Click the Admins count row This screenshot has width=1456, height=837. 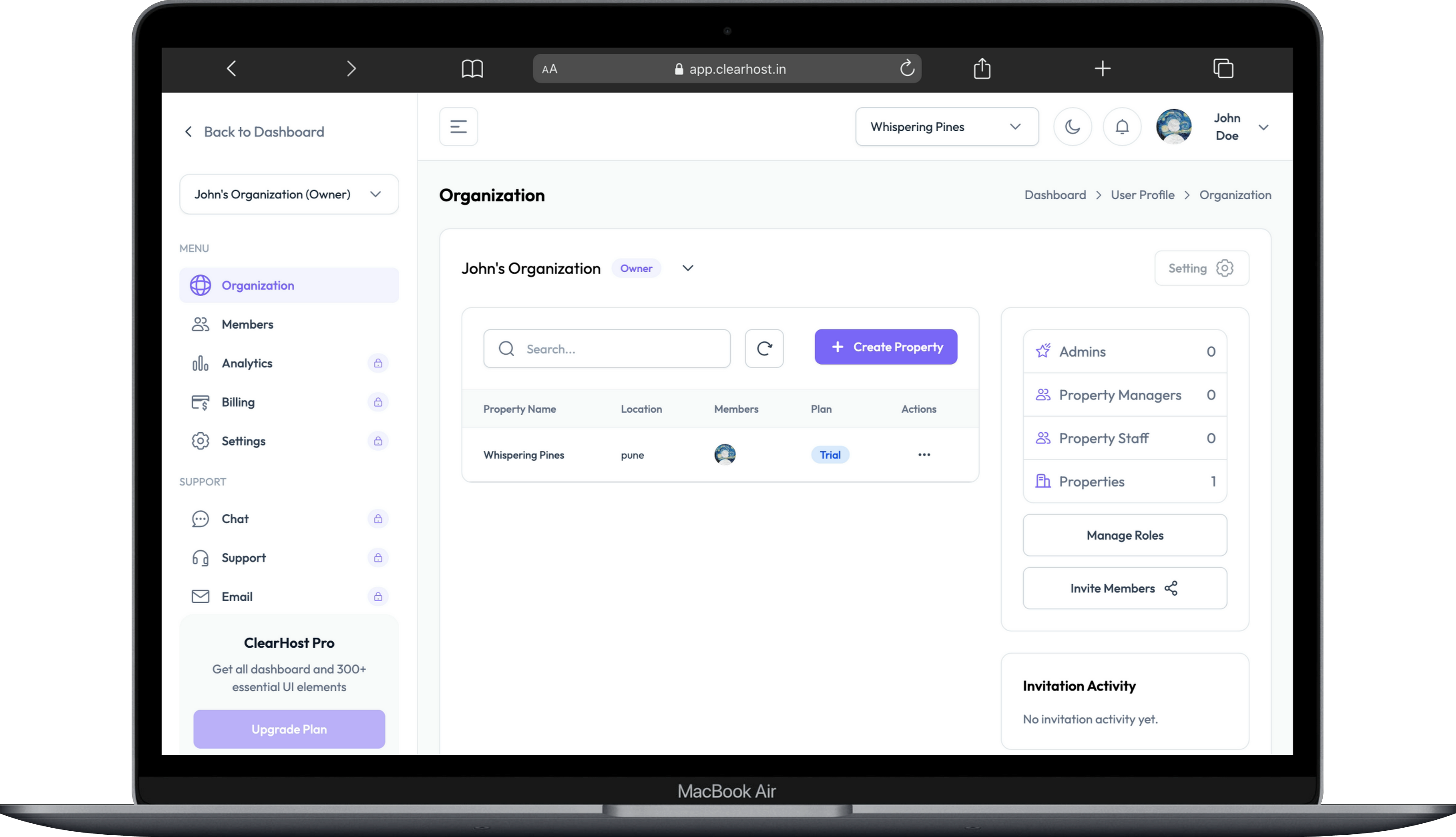(x=1125, y=351)
